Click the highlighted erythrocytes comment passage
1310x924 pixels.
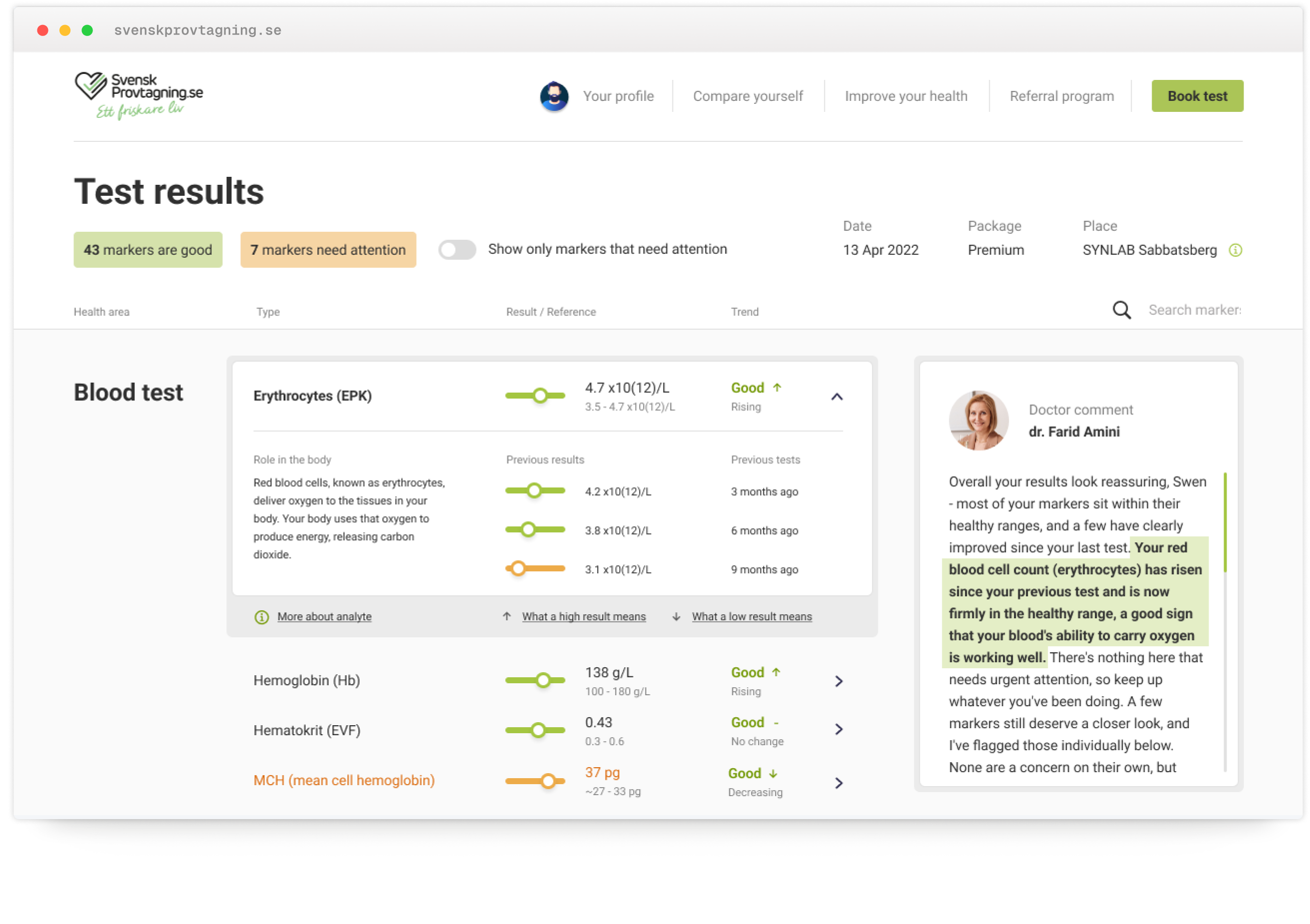click(1075, 603)
